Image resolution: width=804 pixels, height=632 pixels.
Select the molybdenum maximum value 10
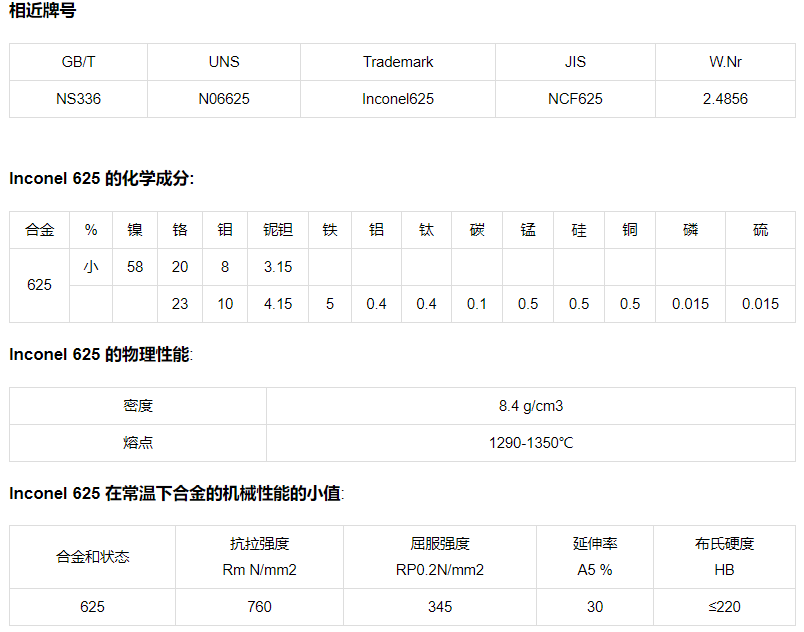[x=225, y=304]
